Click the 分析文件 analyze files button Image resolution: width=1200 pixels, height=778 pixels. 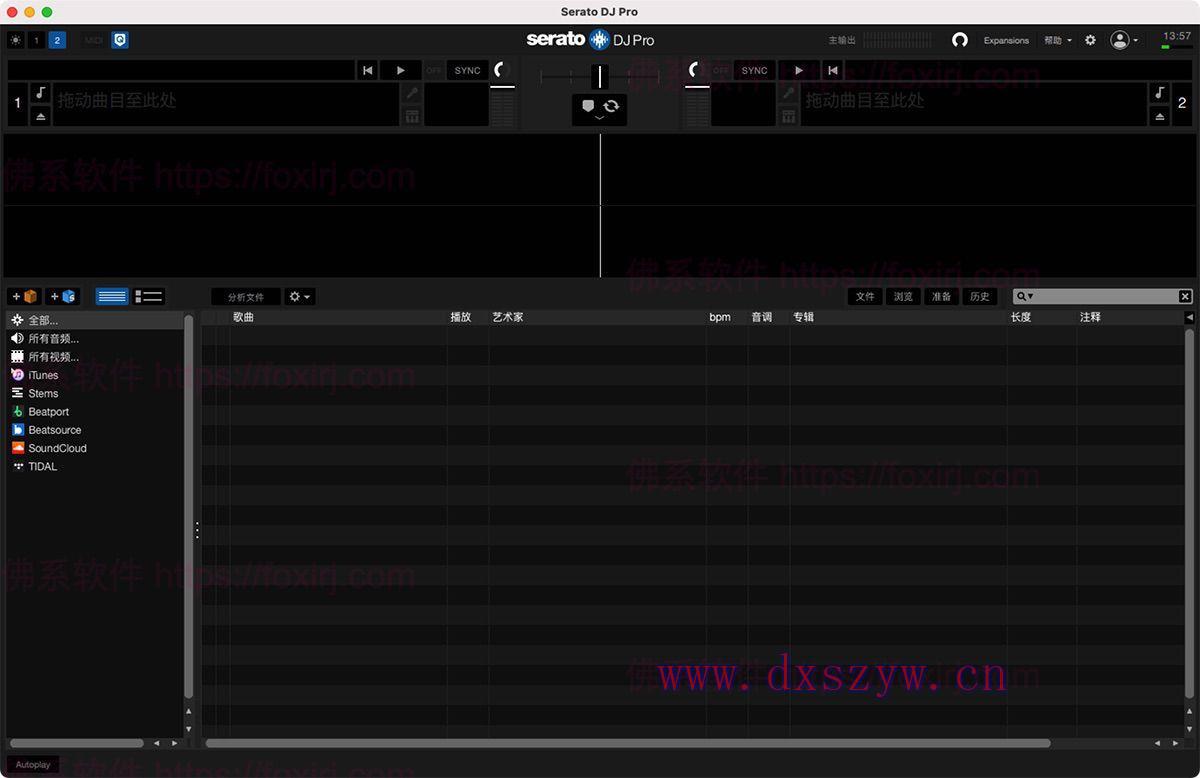246,297
